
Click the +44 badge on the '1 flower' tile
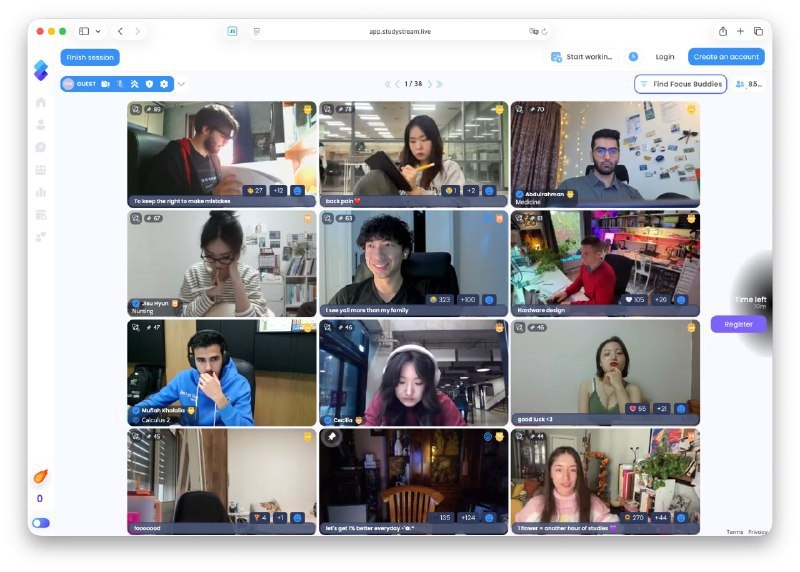pyautogui.click(x=660, y=517)
